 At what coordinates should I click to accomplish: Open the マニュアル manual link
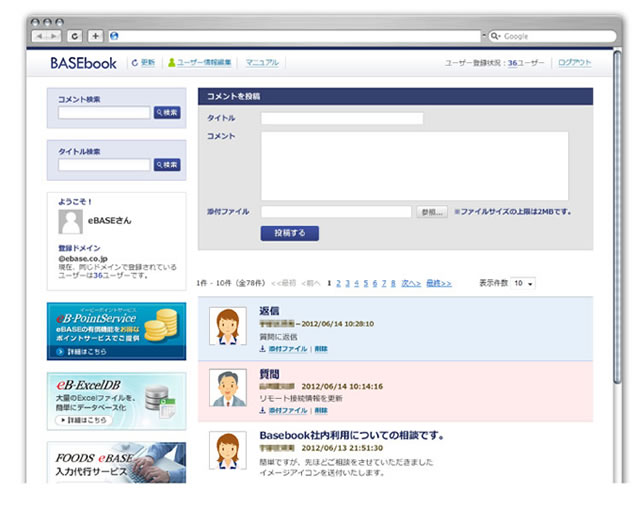click(262, 62)
